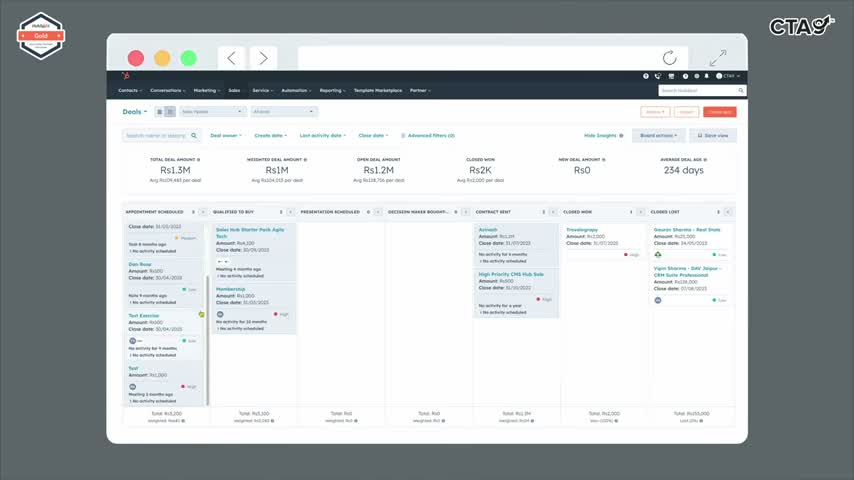Click the Advanced filters icon
854x480 pixels.
403,135
